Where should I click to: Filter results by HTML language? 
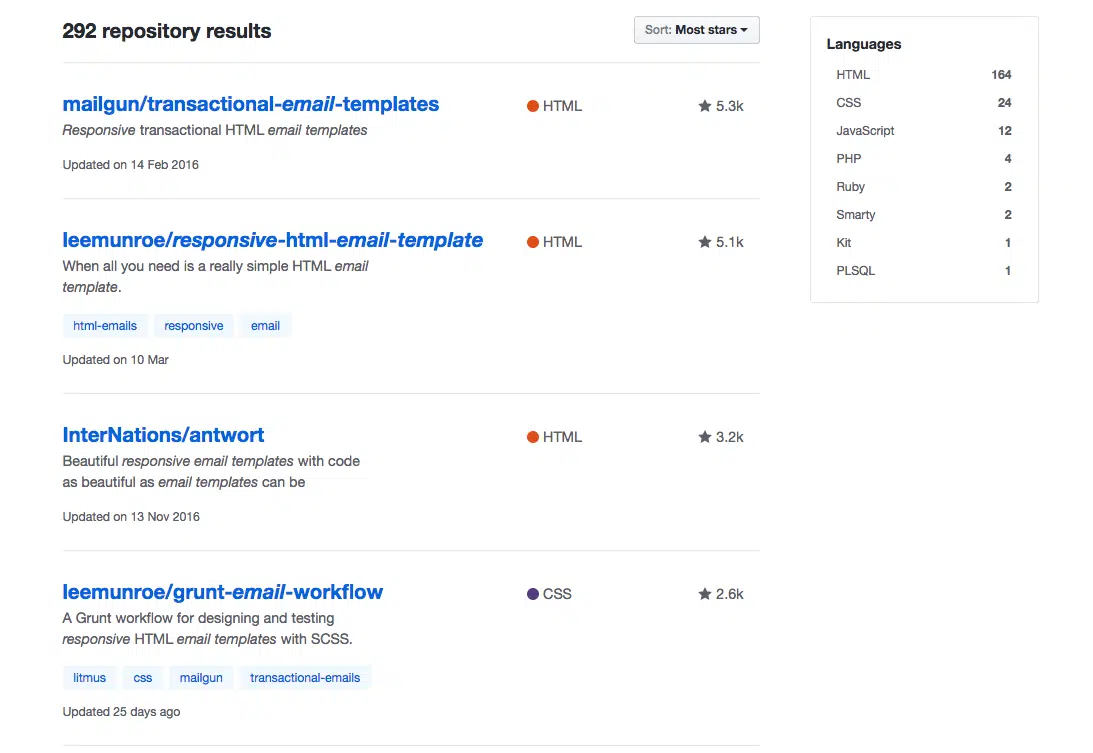(853, 75)
